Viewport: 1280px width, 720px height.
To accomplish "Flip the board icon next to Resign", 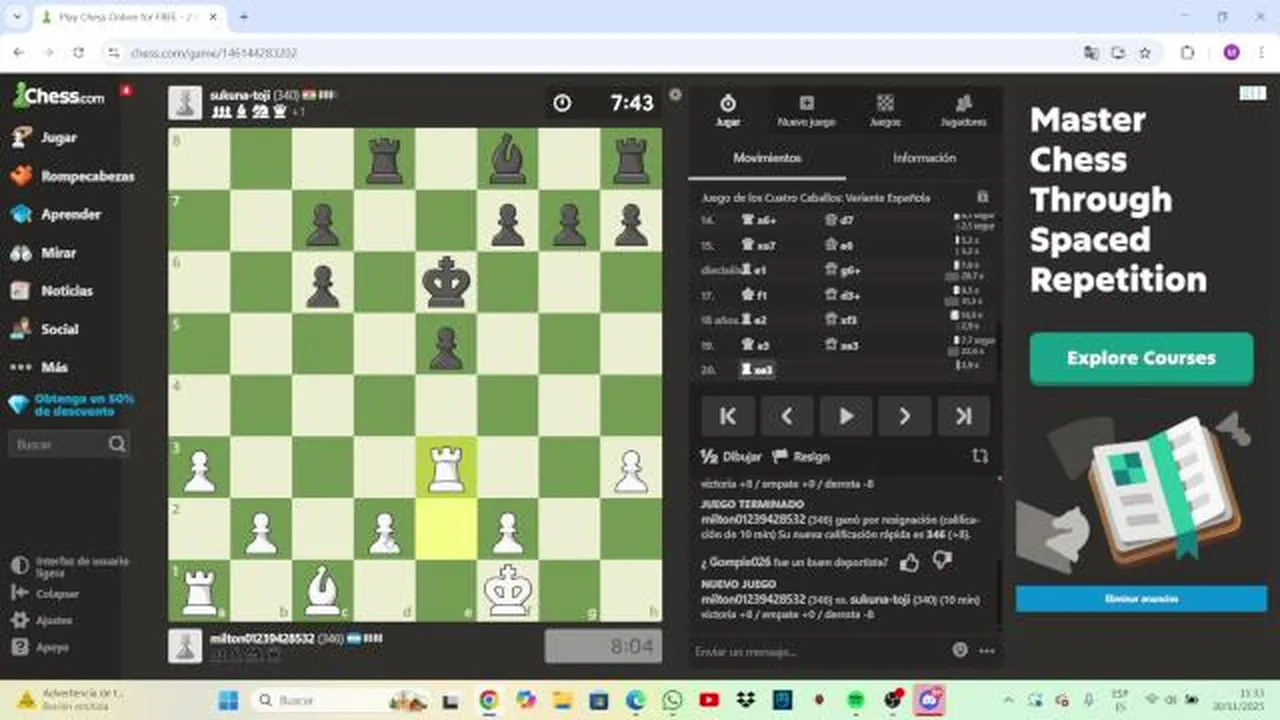I will coord(980,456).
